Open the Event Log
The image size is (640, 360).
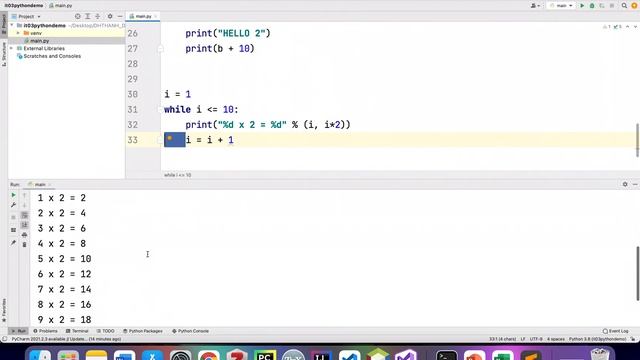click(616, 331)
